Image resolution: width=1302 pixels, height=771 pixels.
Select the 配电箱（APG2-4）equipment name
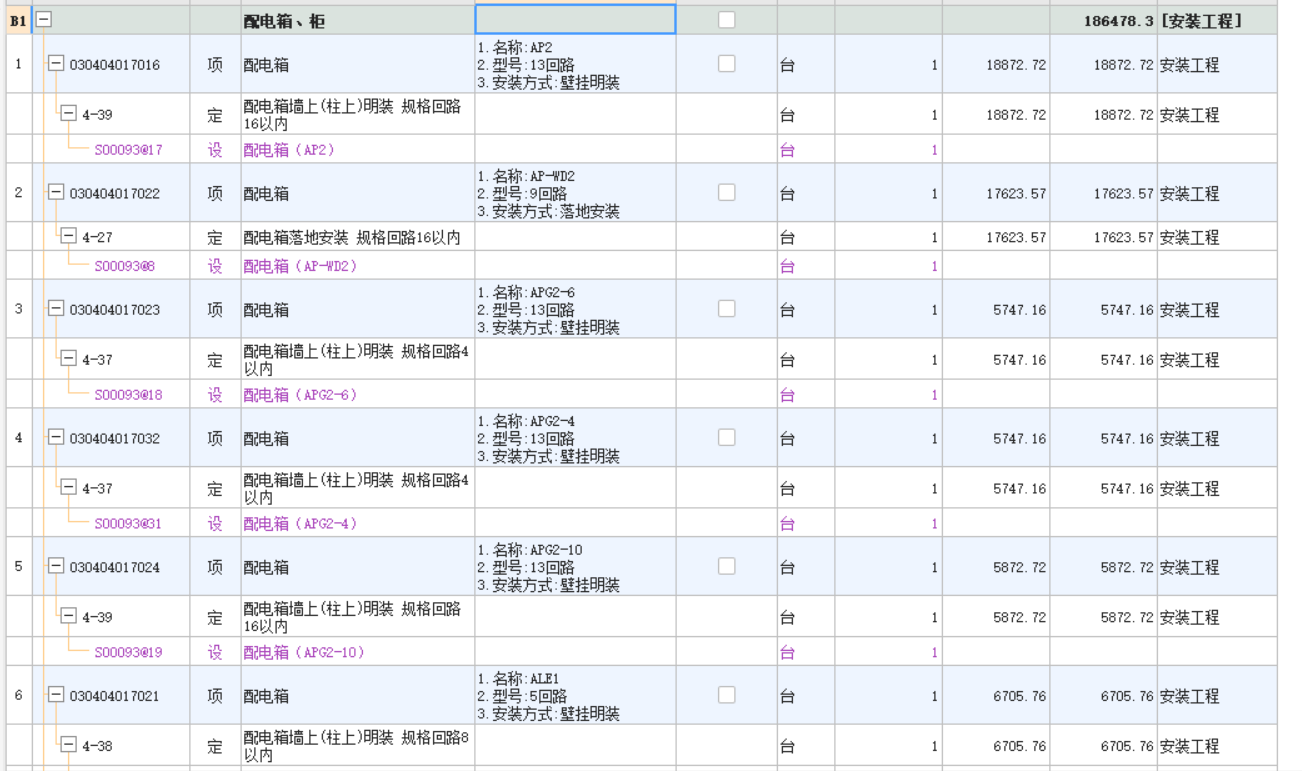click(x=300, y=524)
